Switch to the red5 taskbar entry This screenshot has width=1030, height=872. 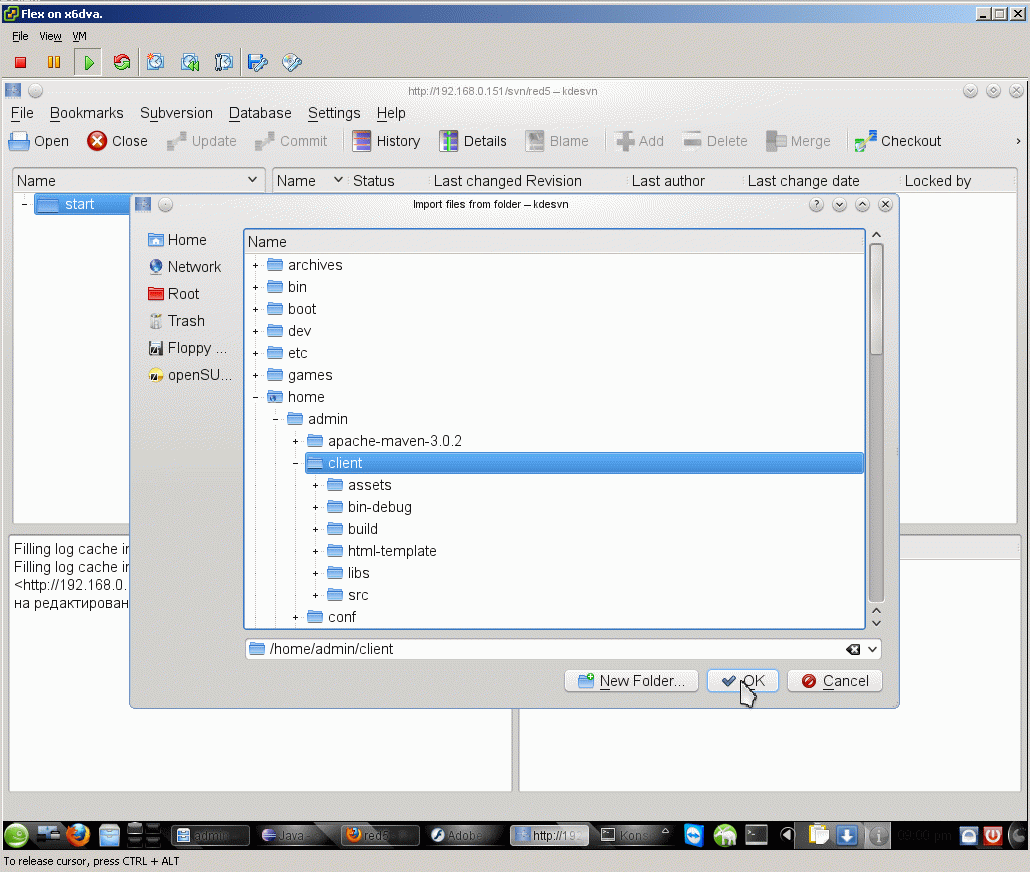(x=380, y=835)
